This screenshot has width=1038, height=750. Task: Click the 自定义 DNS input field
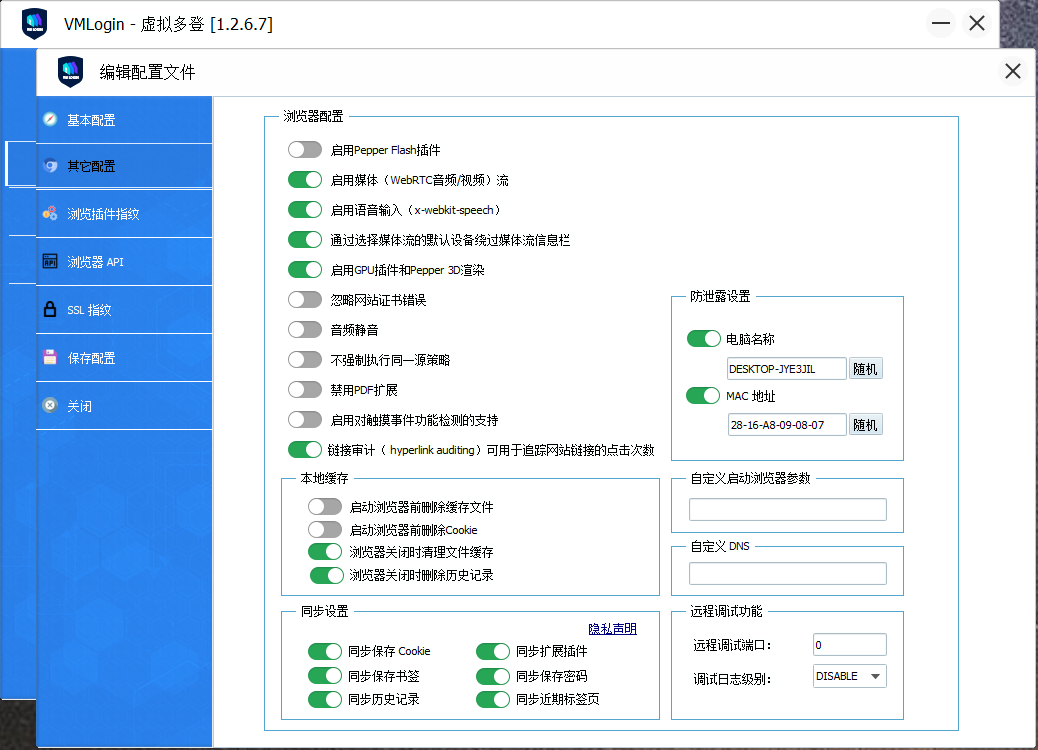(788, 573)
